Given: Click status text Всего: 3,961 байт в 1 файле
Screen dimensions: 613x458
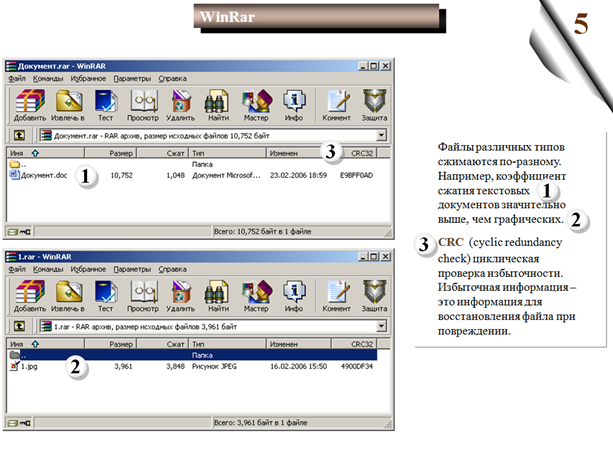Looking at the screenshot, I should (260, 423).
